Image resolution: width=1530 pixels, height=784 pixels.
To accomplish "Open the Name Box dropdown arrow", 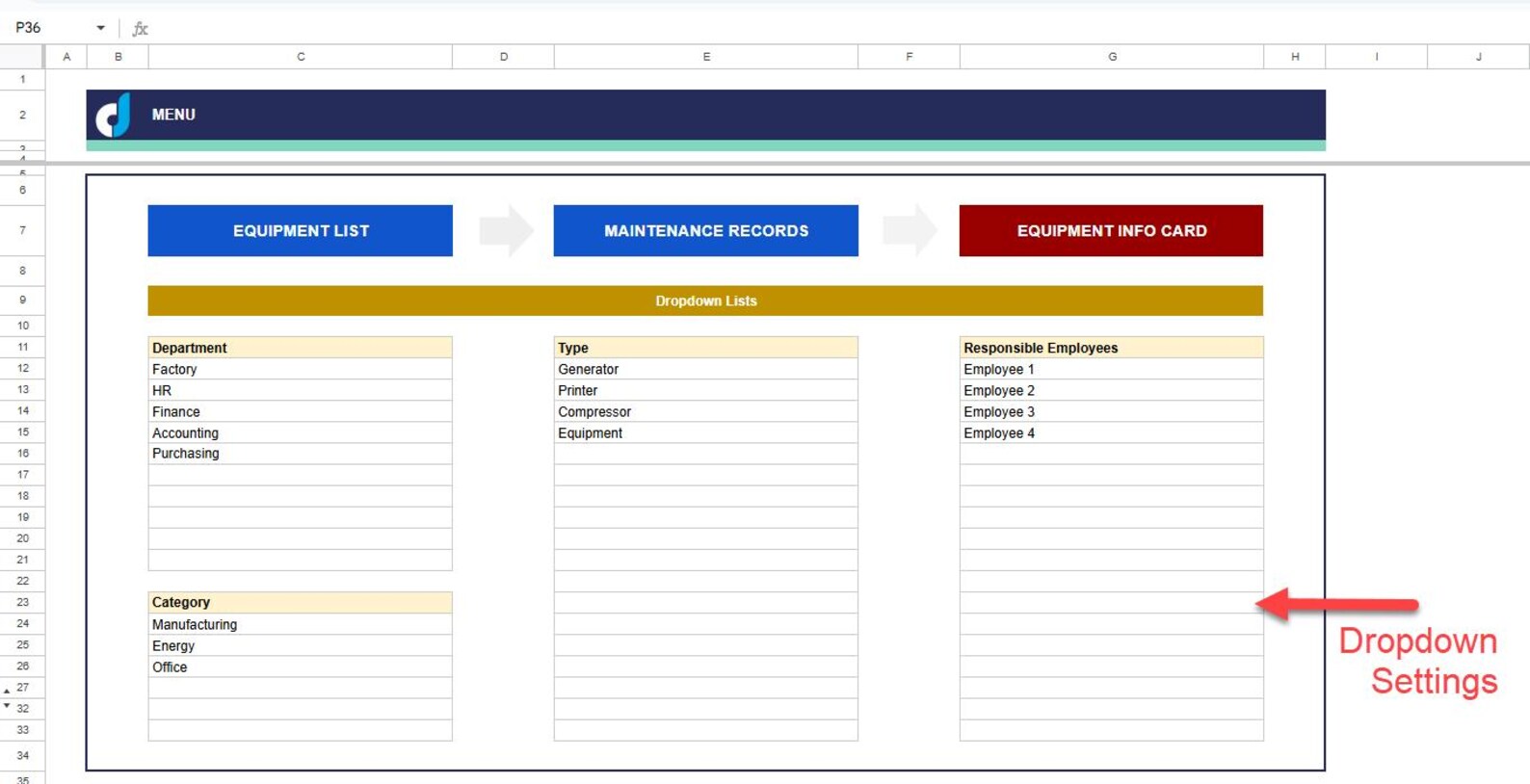I will 100,28.
